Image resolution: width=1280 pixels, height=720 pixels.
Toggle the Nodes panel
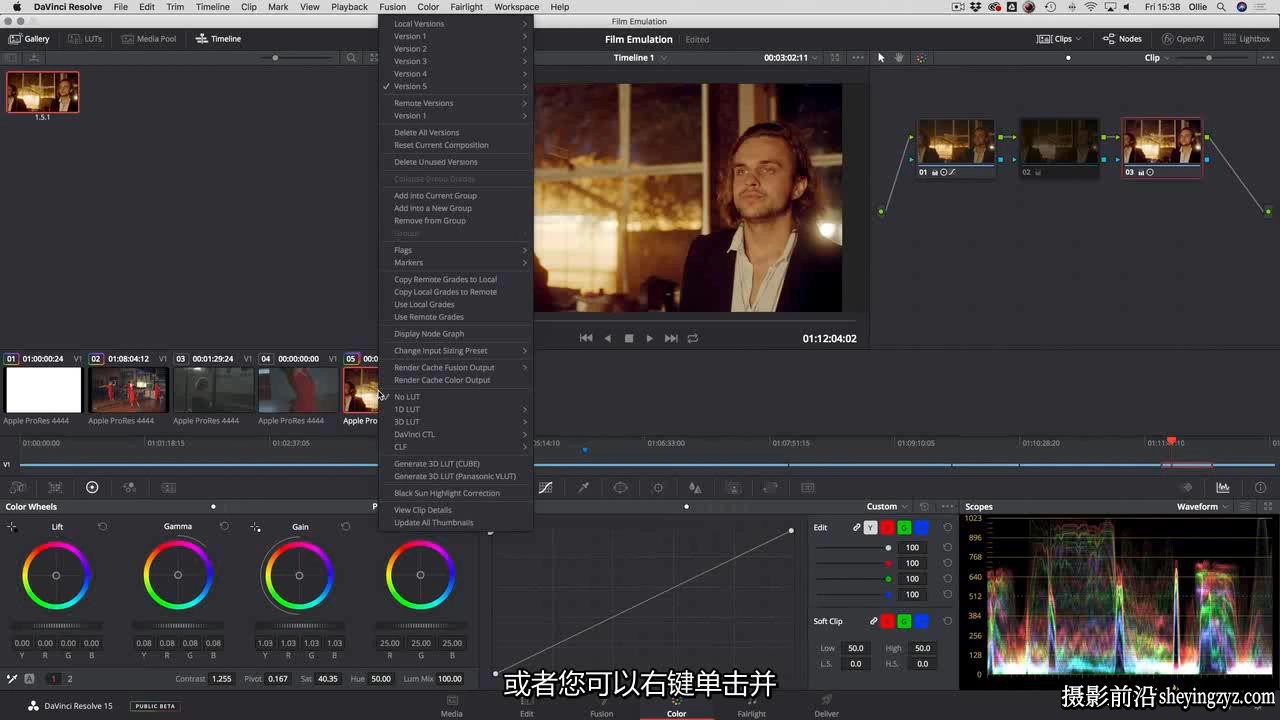pos(1122,39)
